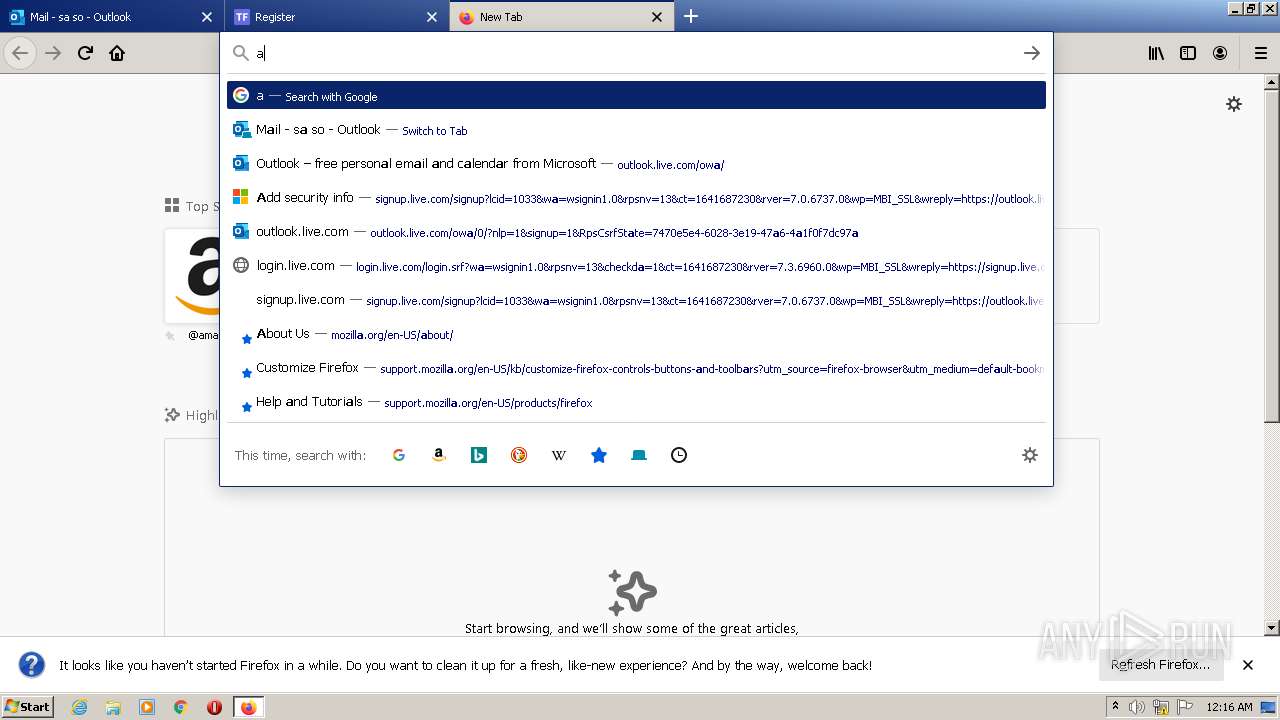This screenshot has height=720, width=1280.
Task: Select 'a — Search with Google' suggestion
Action: (636, 95)
